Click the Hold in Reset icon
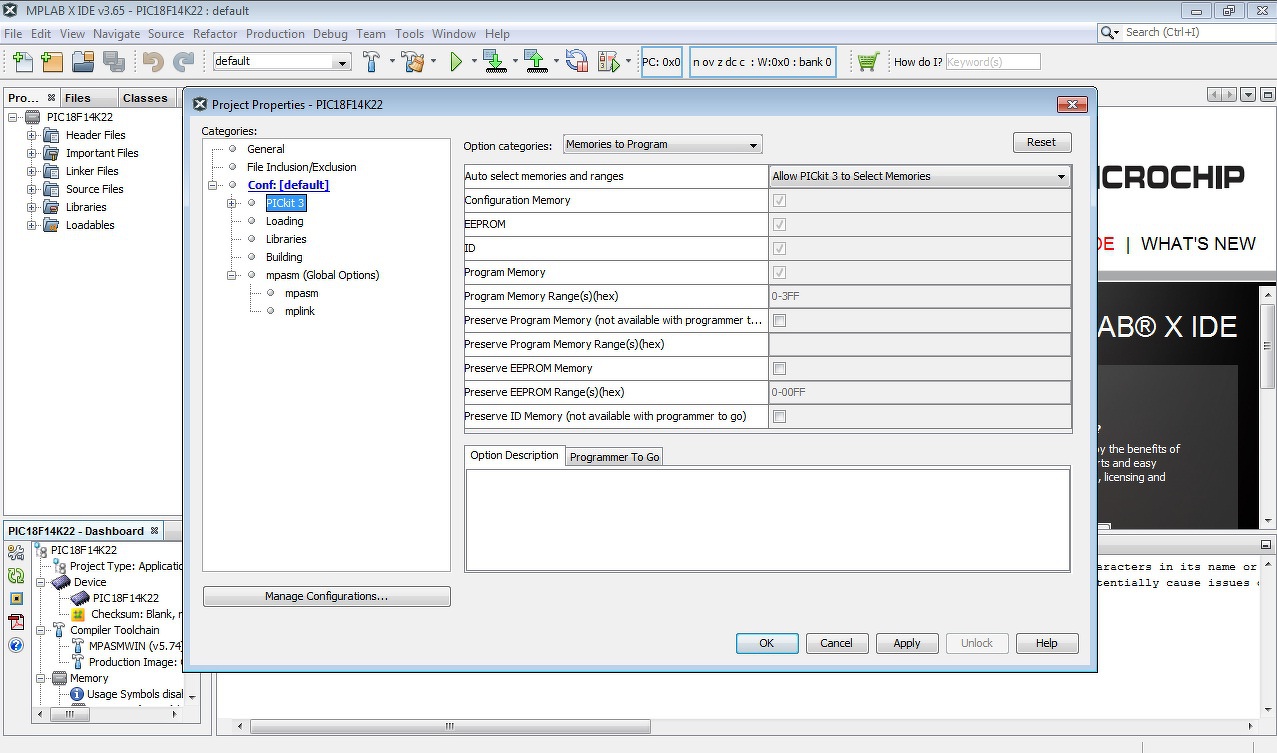This screenshot has width=1277, height=753. pyautogui.click(x=576, y=62)
